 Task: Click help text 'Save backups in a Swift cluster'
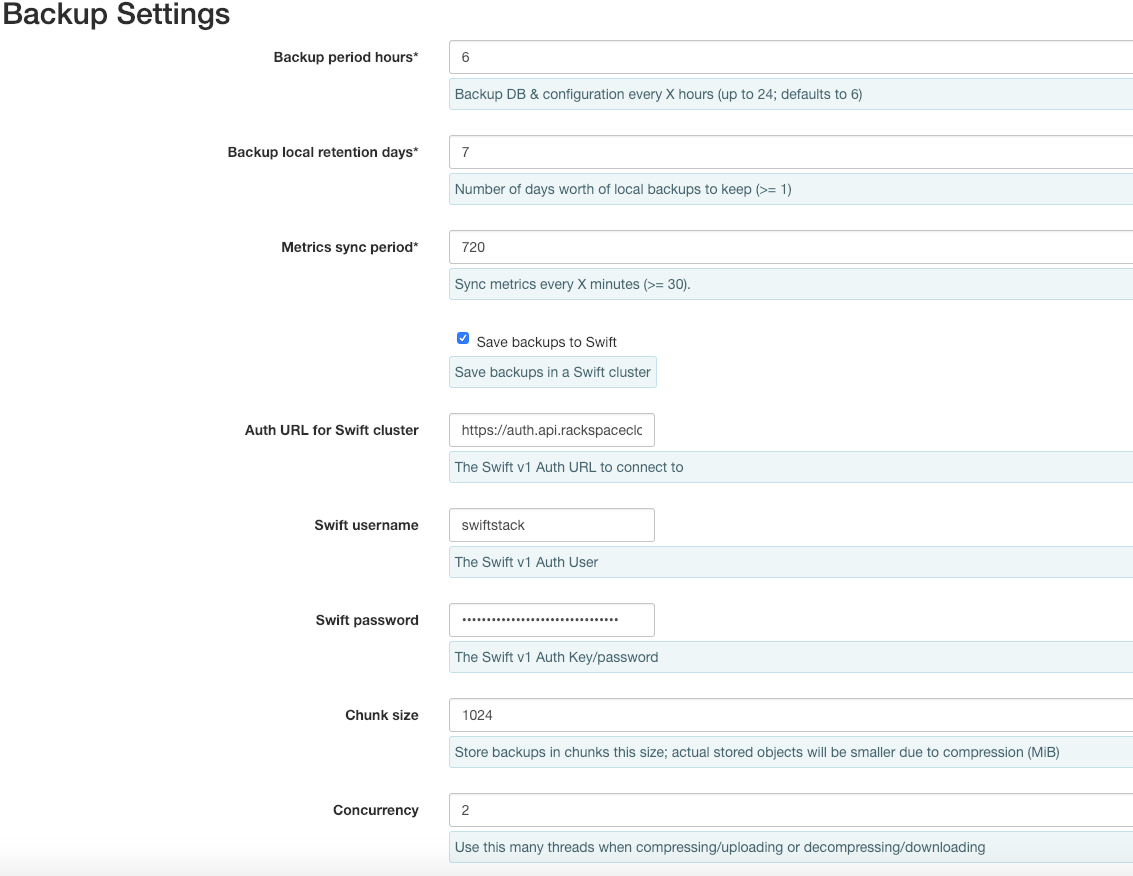pos(553,372)
